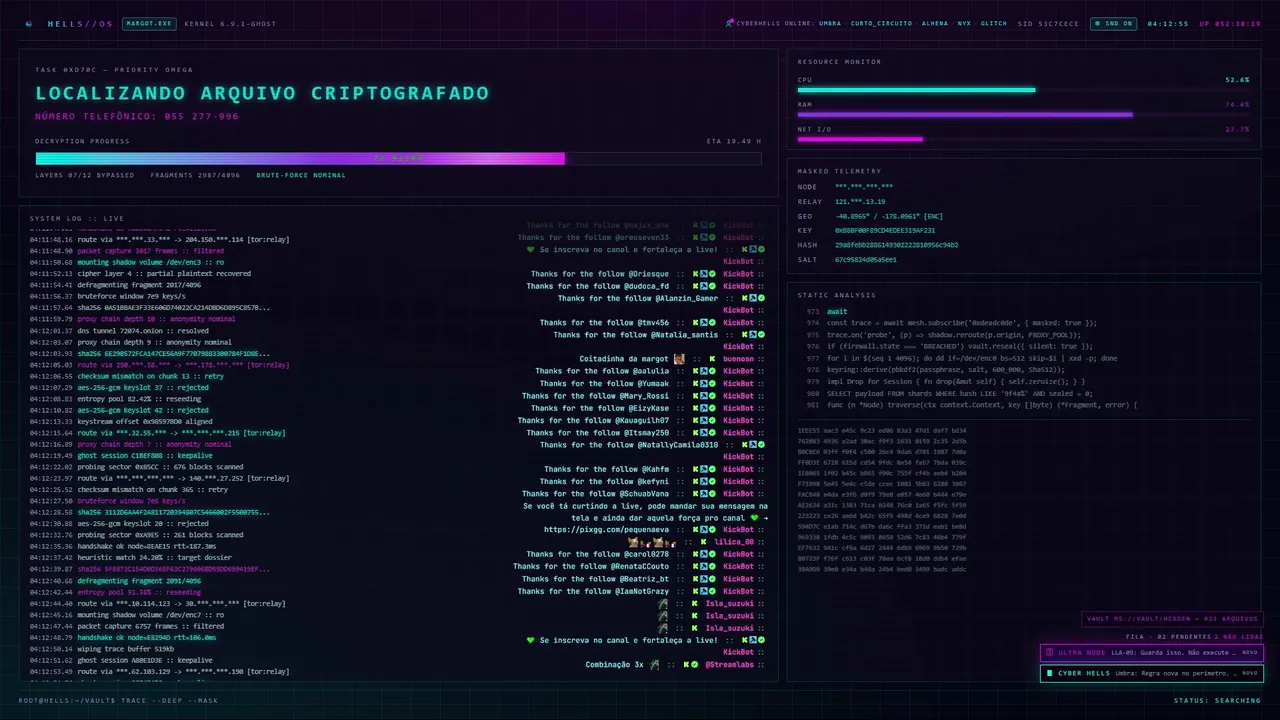Click the moderator badge on the @Mary_Rossi message

click(703, 395)
